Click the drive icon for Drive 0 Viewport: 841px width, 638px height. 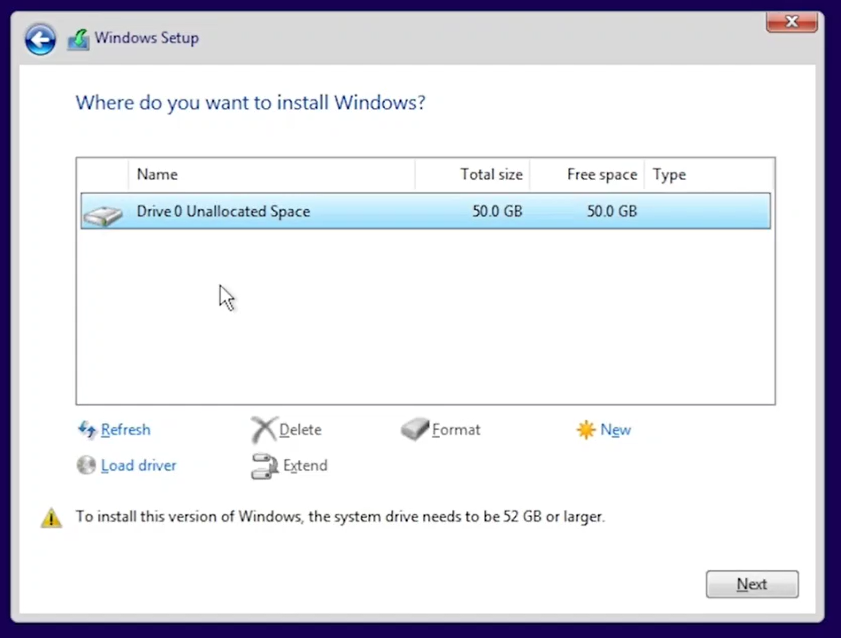[x=103, y=213]
